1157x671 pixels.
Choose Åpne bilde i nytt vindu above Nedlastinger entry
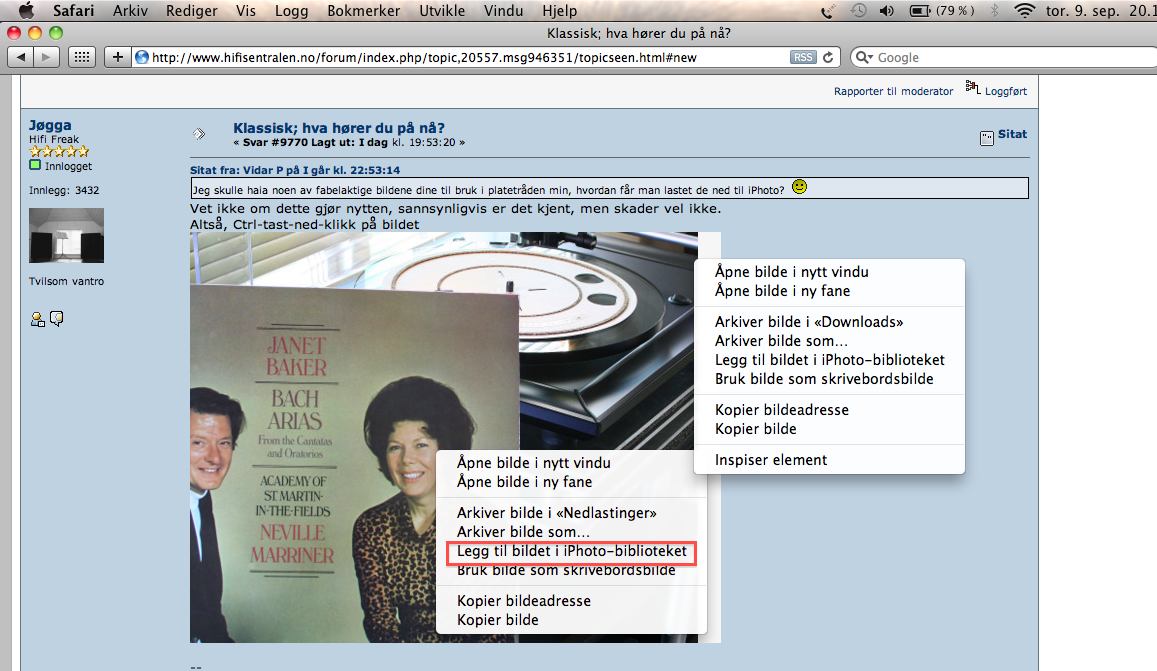tap(533, 463)
